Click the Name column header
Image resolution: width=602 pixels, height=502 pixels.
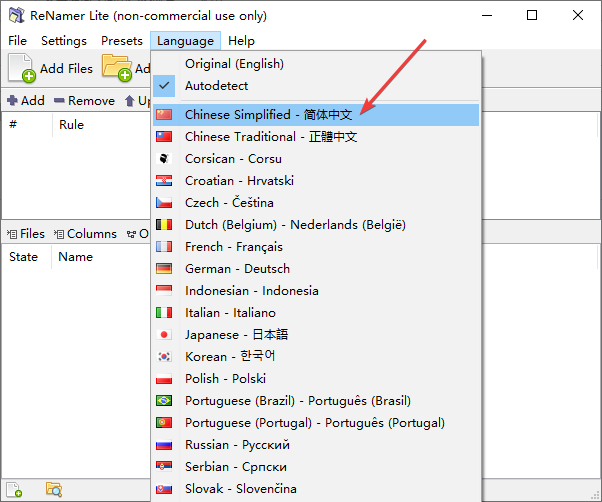pyautogui.click(x=75, y=257)
